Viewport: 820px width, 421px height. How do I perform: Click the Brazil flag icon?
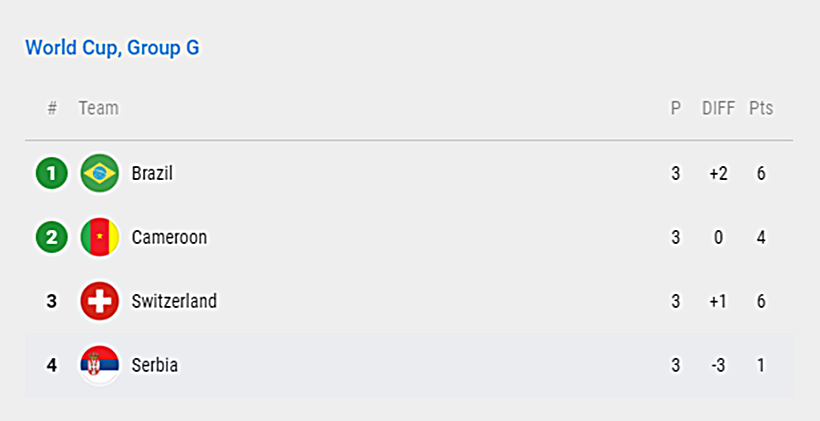[99, 173]
